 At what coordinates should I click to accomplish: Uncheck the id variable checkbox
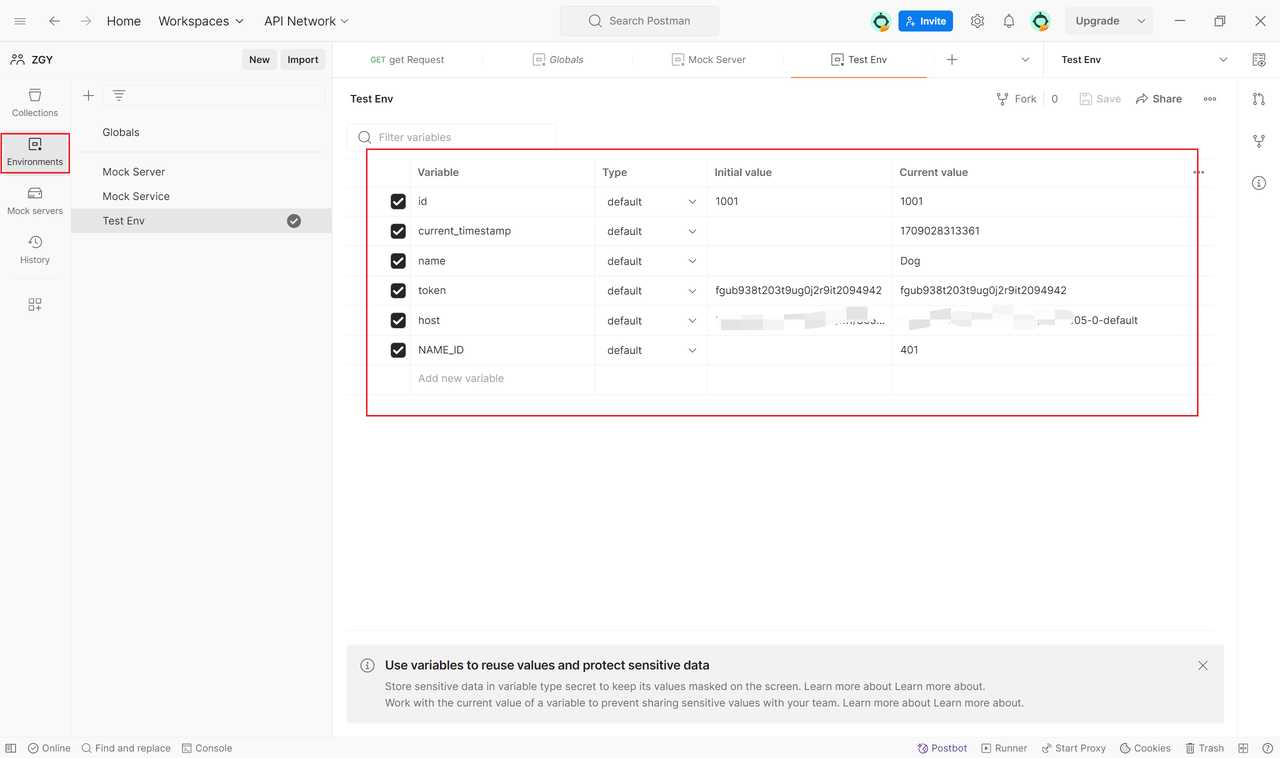(x=398, y=202)
